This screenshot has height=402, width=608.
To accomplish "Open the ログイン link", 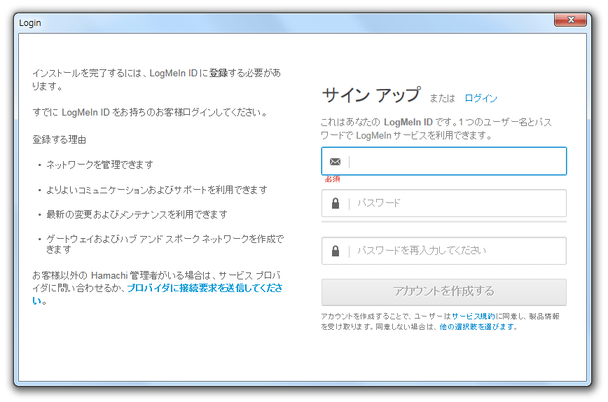I will tap(481, 98).
